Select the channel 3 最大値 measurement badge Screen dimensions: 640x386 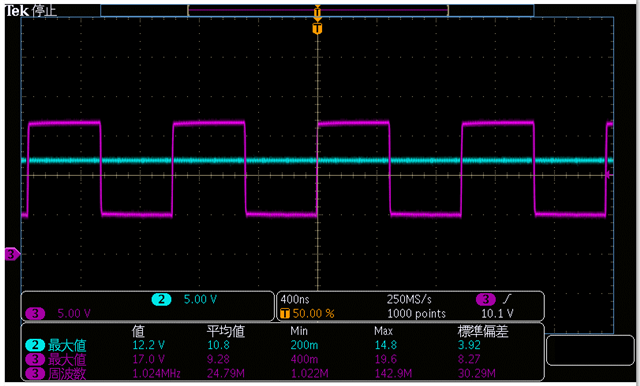35,359
